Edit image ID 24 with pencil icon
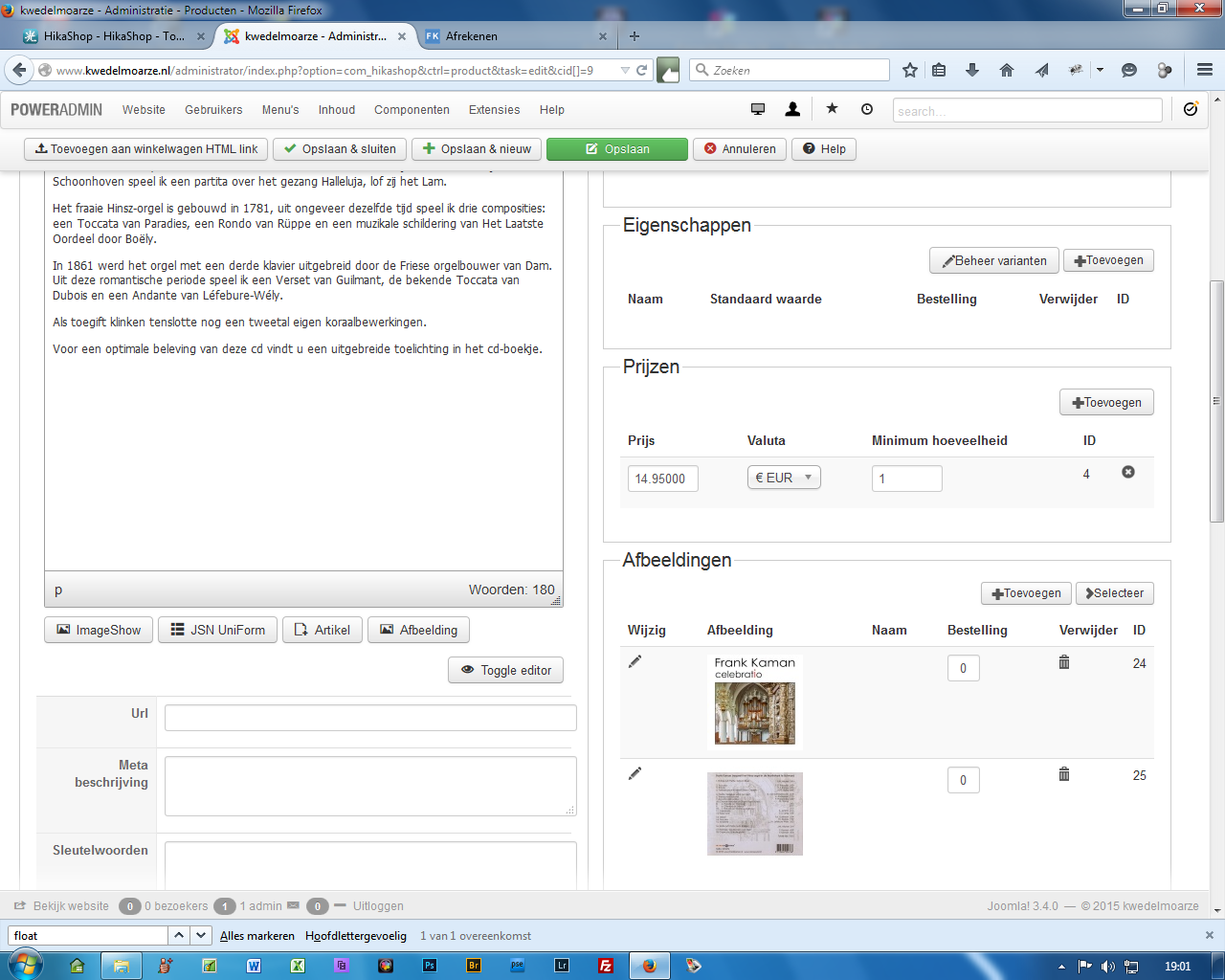The image size is (1225, 980). click(635, 661)
